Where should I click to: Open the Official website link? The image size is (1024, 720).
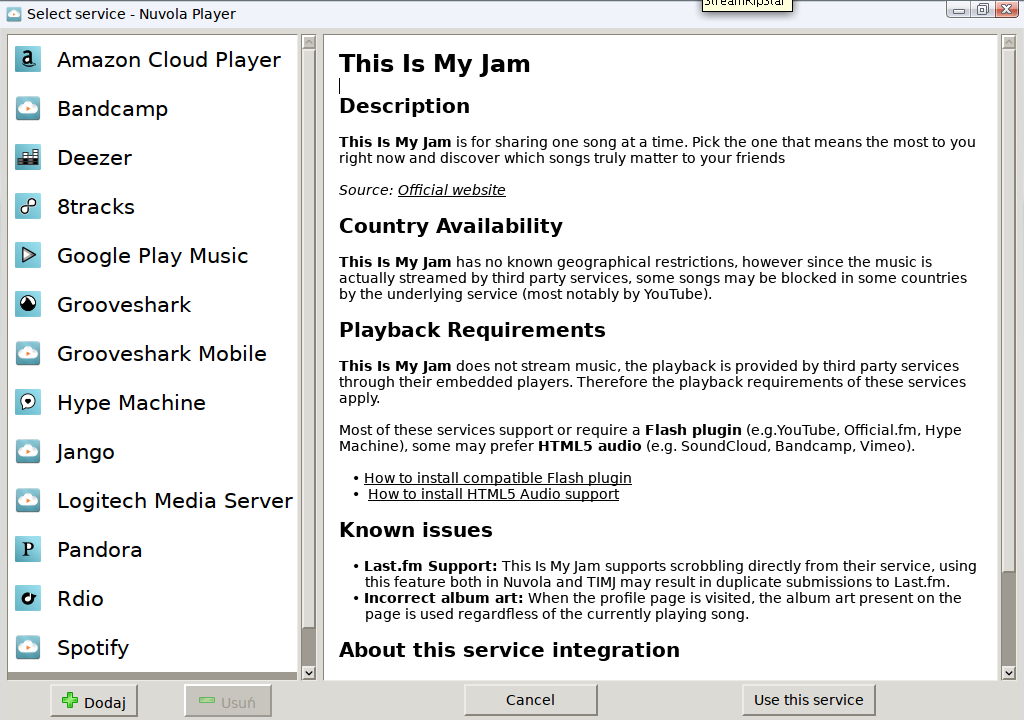451,190
